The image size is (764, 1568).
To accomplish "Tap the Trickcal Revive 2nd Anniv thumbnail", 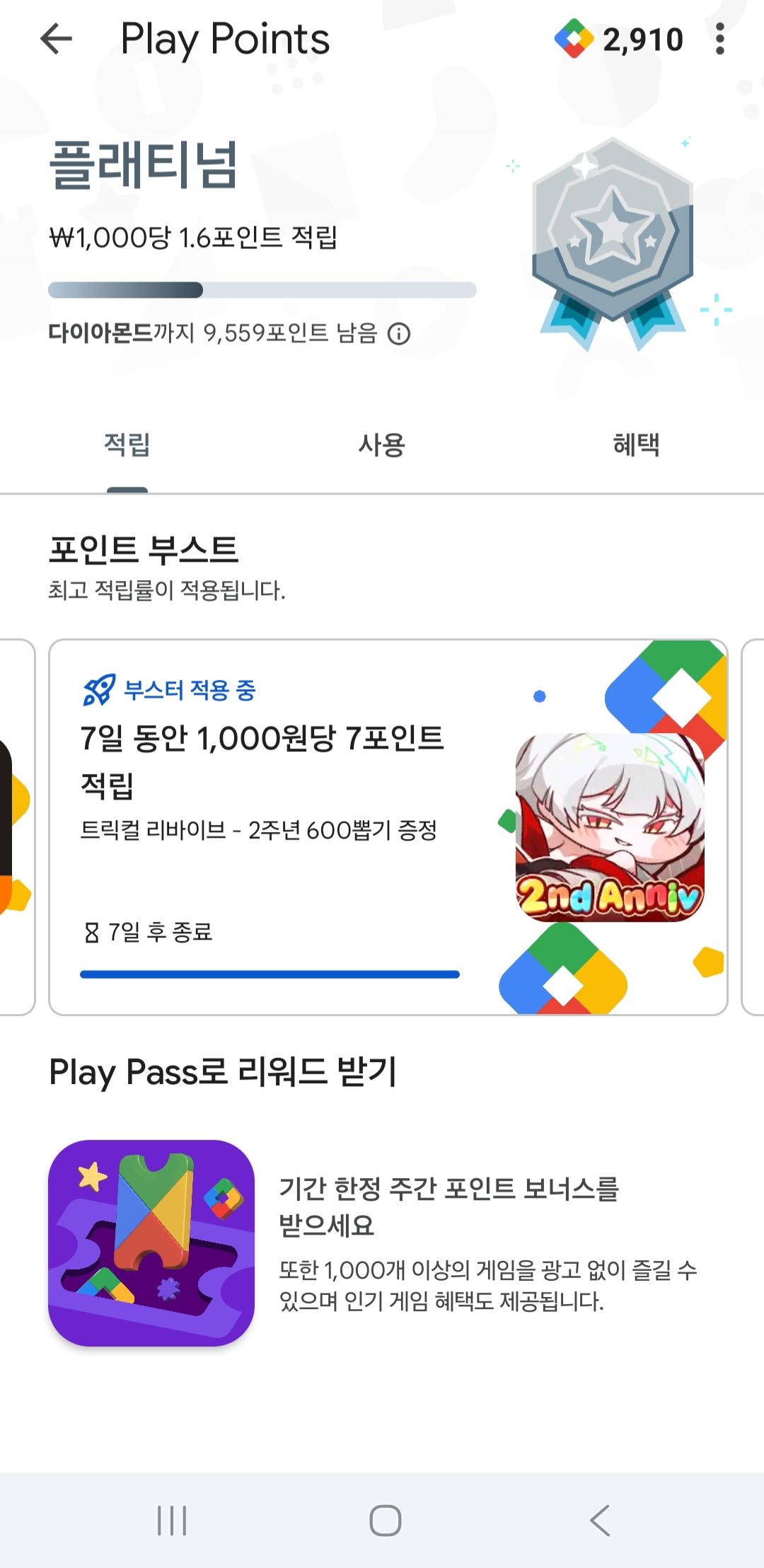I will pos(610,827).
